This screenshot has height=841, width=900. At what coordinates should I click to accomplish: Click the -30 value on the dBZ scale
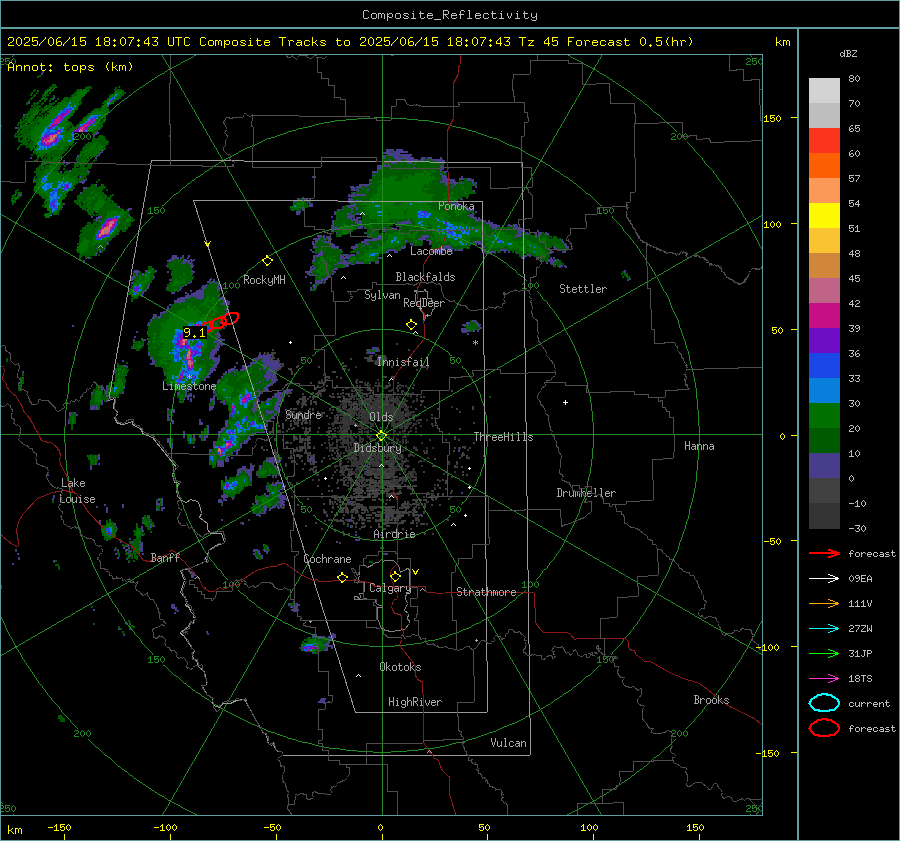click(857, 528)
